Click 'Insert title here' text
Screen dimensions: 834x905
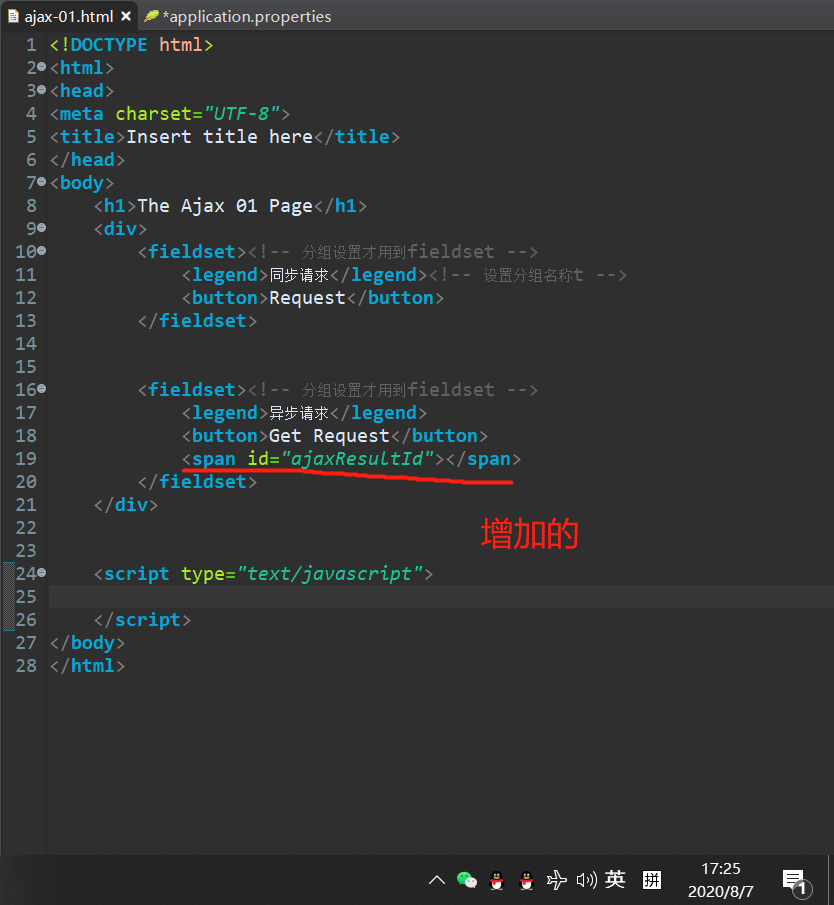pyautogui.click(x=219, y=137)
